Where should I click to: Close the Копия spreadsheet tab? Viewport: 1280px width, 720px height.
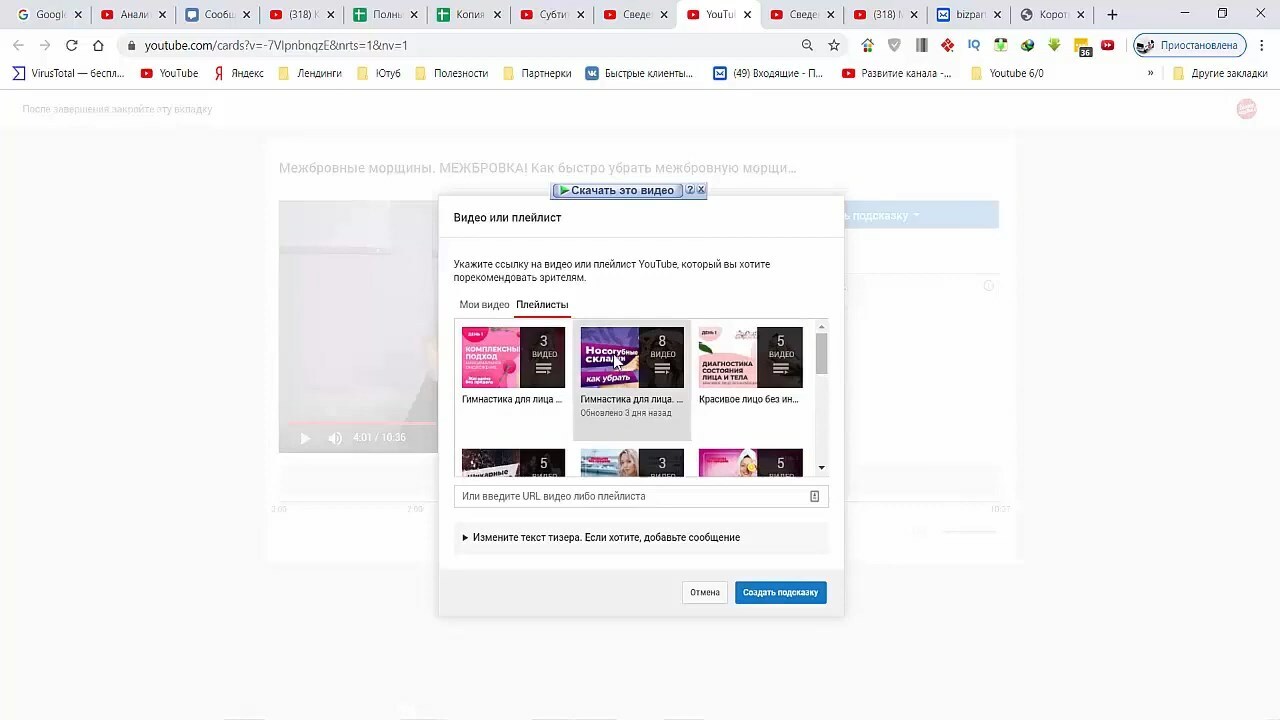498,15
